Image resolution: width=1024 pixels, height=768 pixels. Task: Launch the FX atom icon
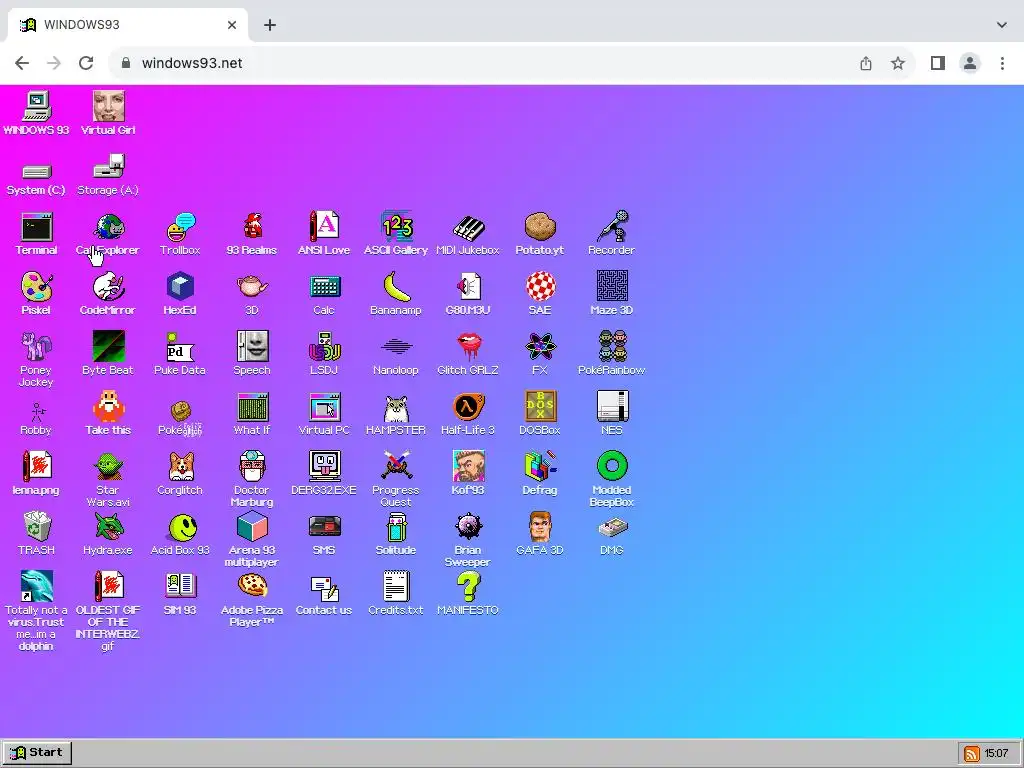[x=540, y=347]
